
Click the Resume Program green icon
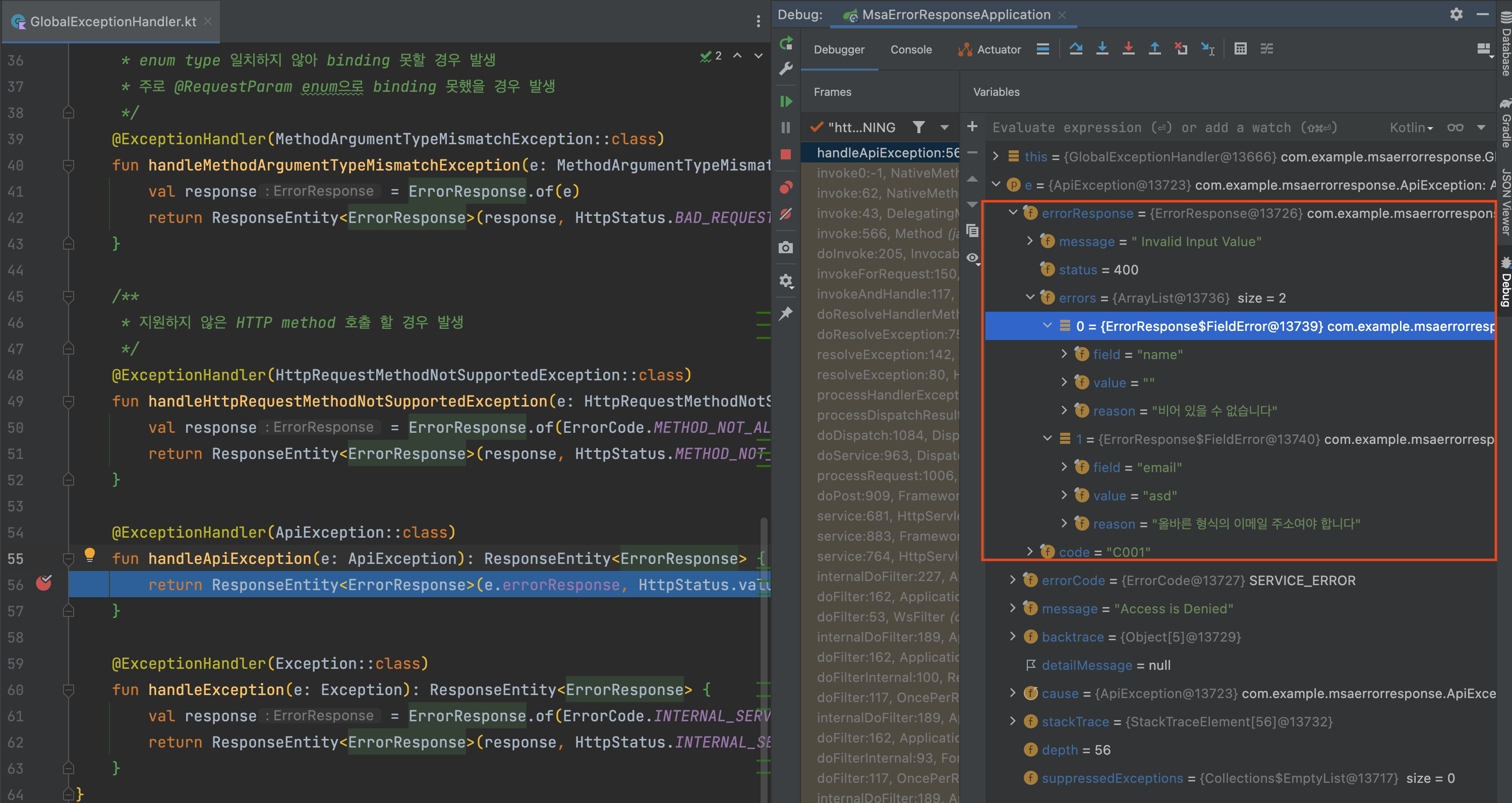786,101
